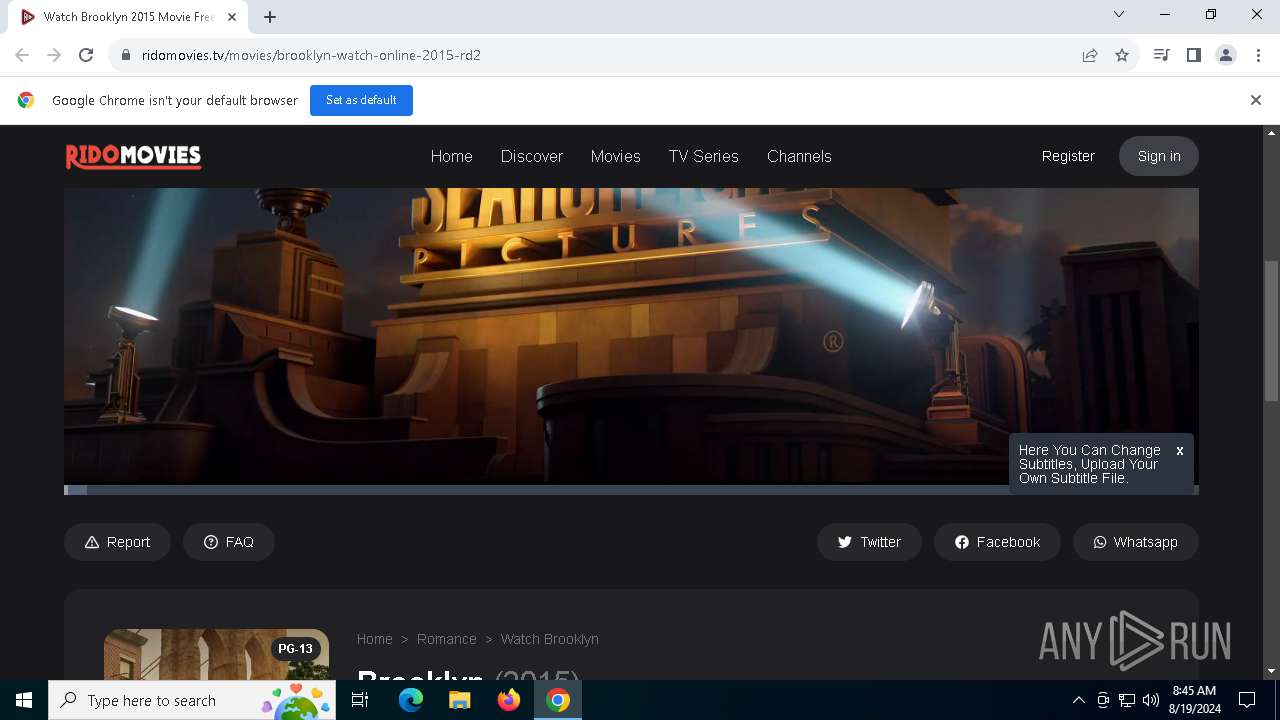The height and width of the screenshot is (720, 1280).
Task: Click Chrome taskbar icon
Action: point(558,700)
